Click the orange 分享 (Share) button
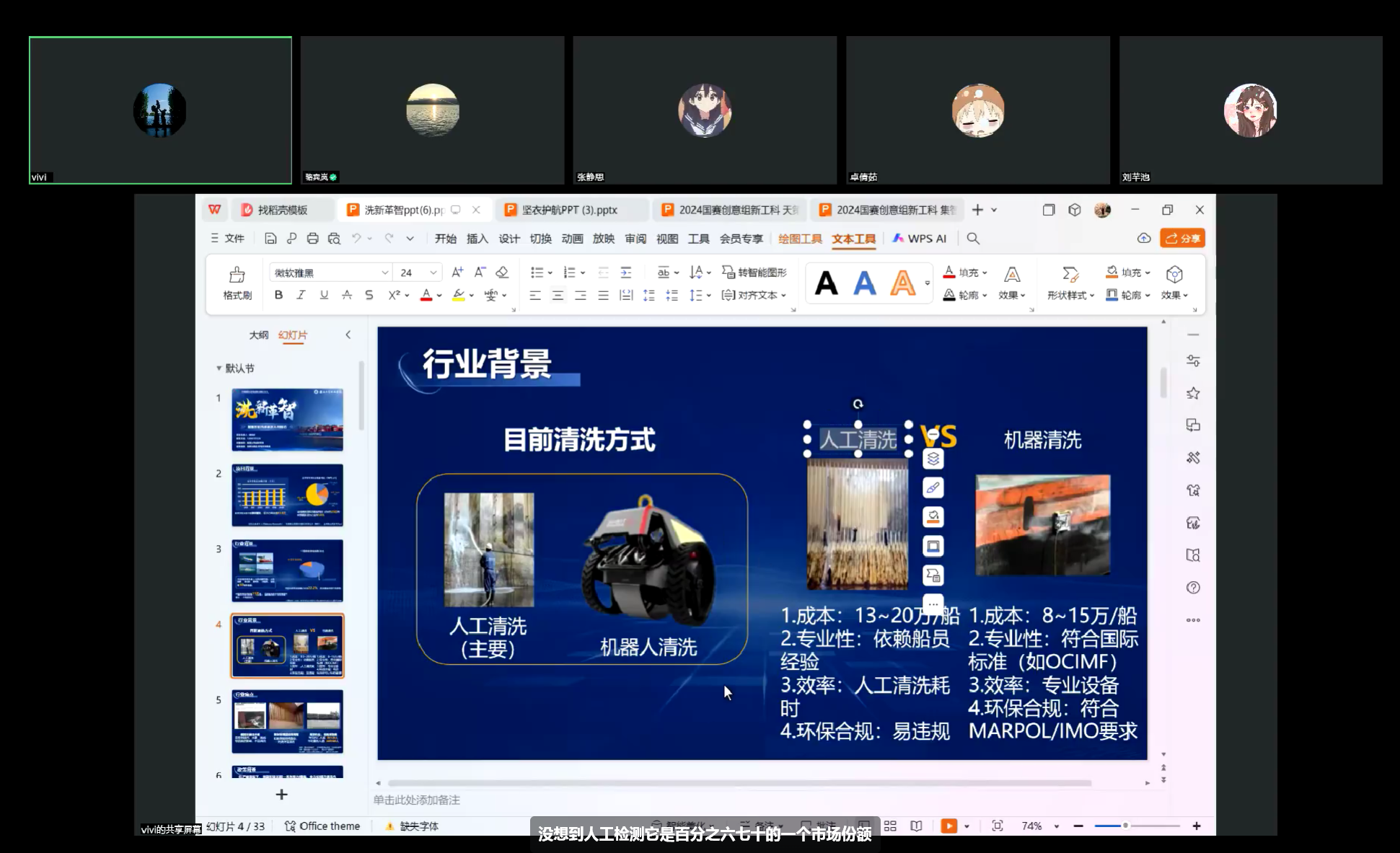The image size is (1400, 853). click(1182, 239)
